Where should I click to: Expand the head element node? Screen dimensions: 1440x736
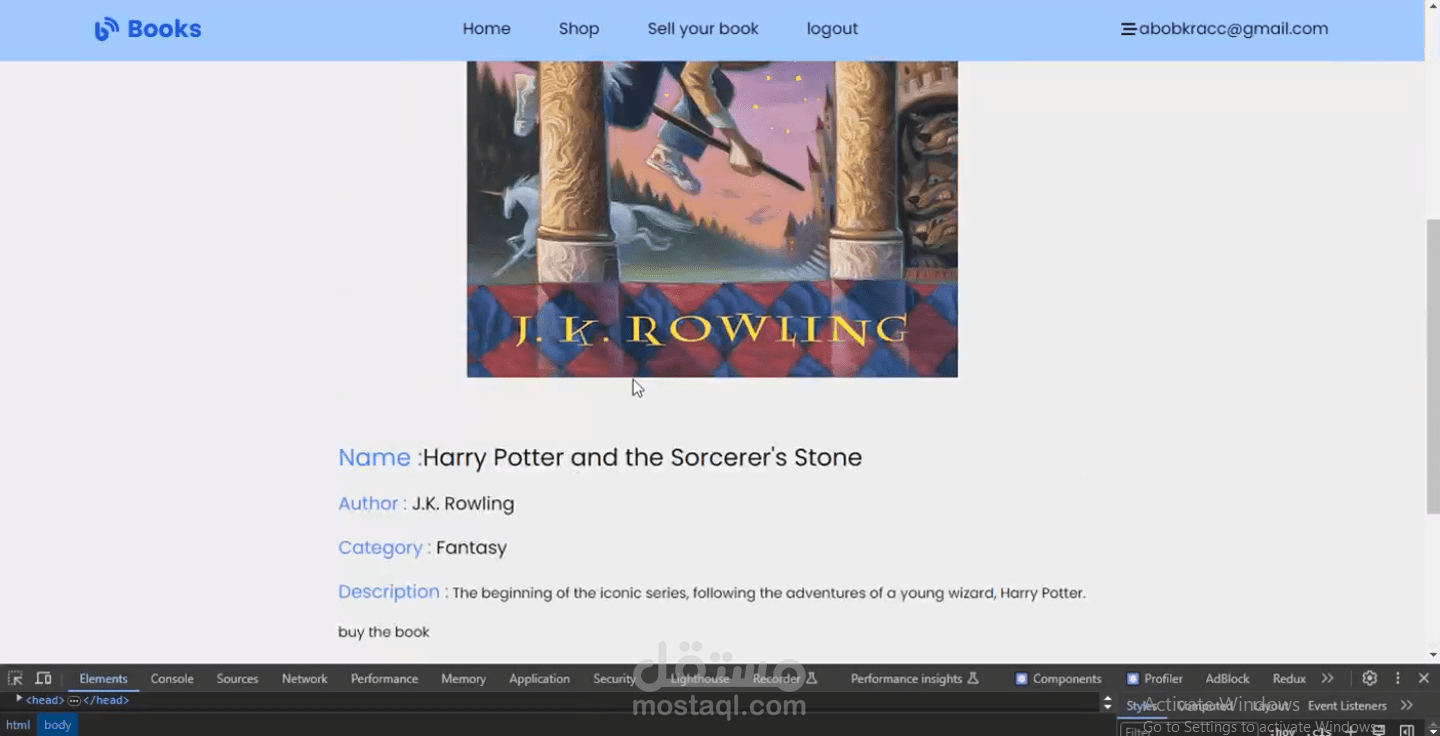click(x=19, y=699)
